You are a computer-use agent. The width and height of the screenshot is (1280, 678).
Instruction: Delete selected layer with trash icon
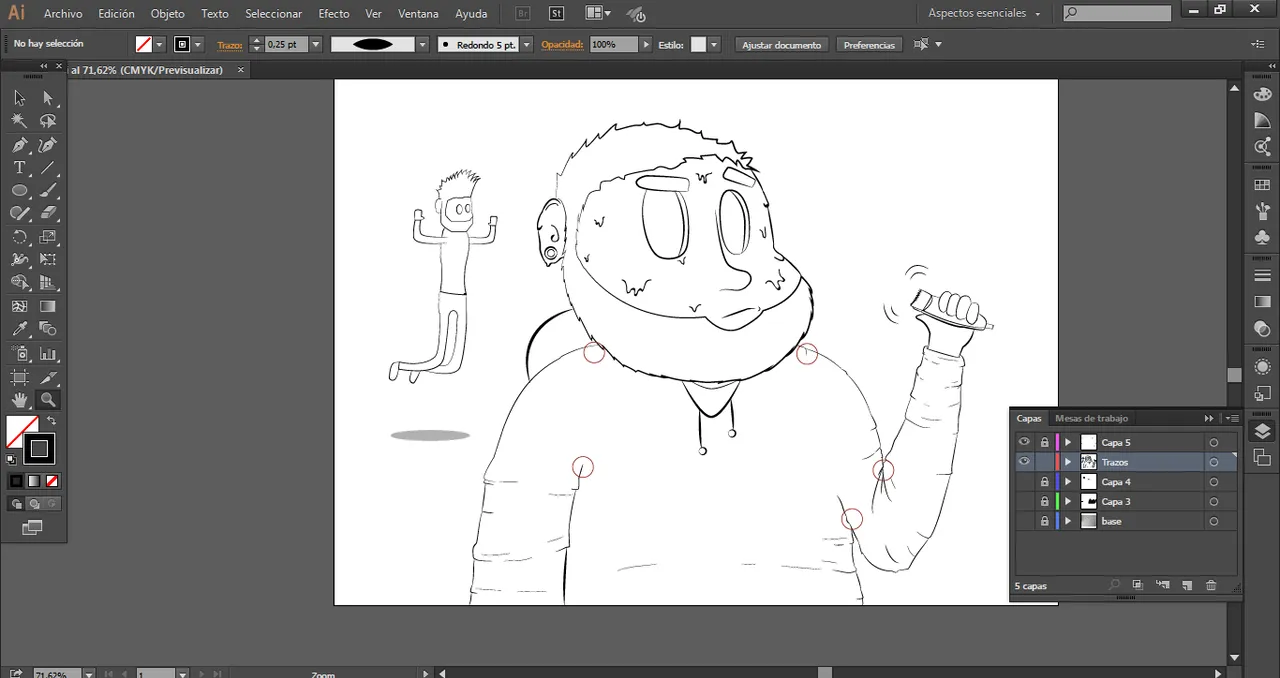(1211, 585)
